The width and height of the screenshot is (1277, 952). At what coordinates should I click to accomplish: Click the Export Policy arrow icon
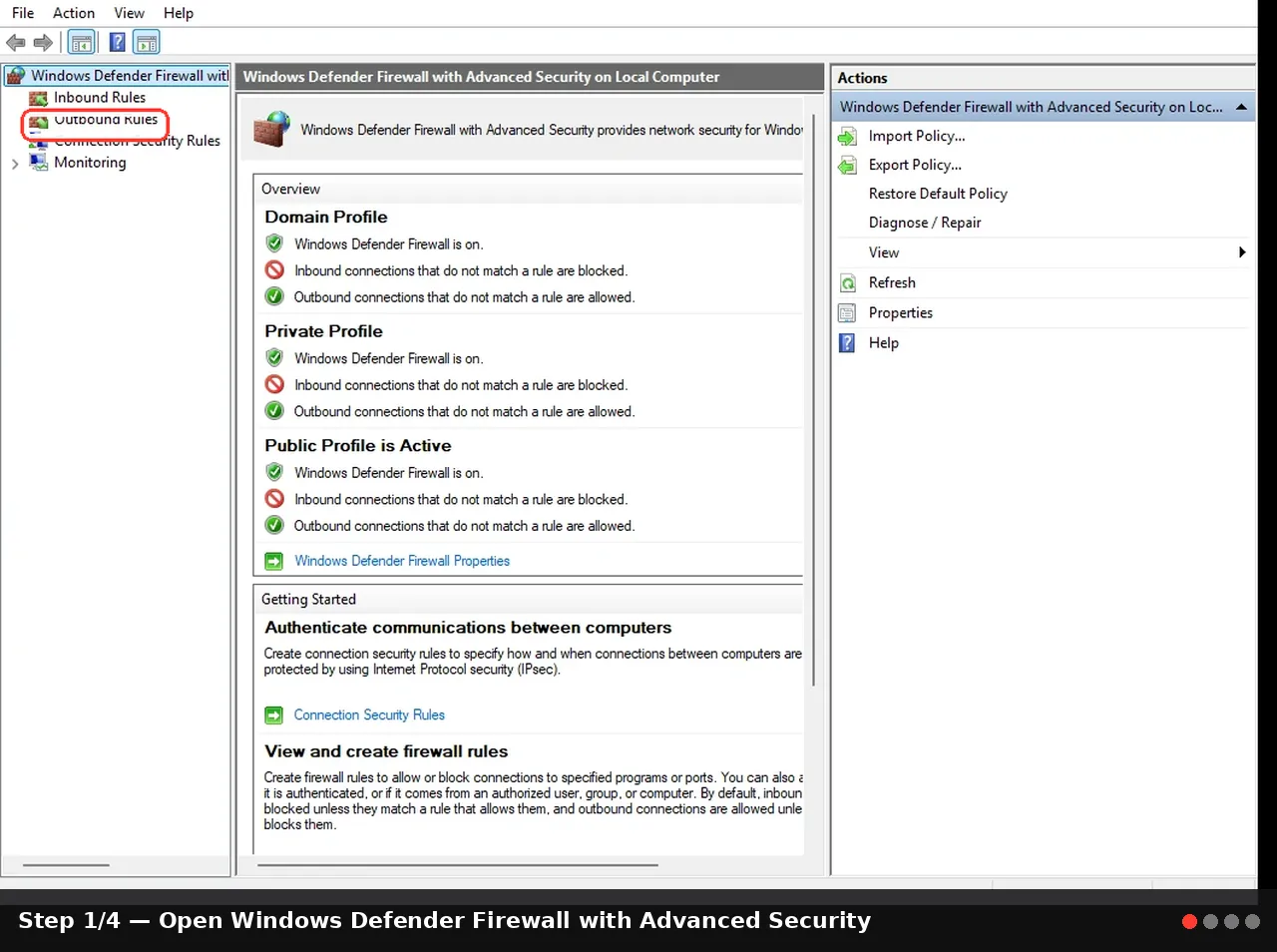(x=847, y=166)
